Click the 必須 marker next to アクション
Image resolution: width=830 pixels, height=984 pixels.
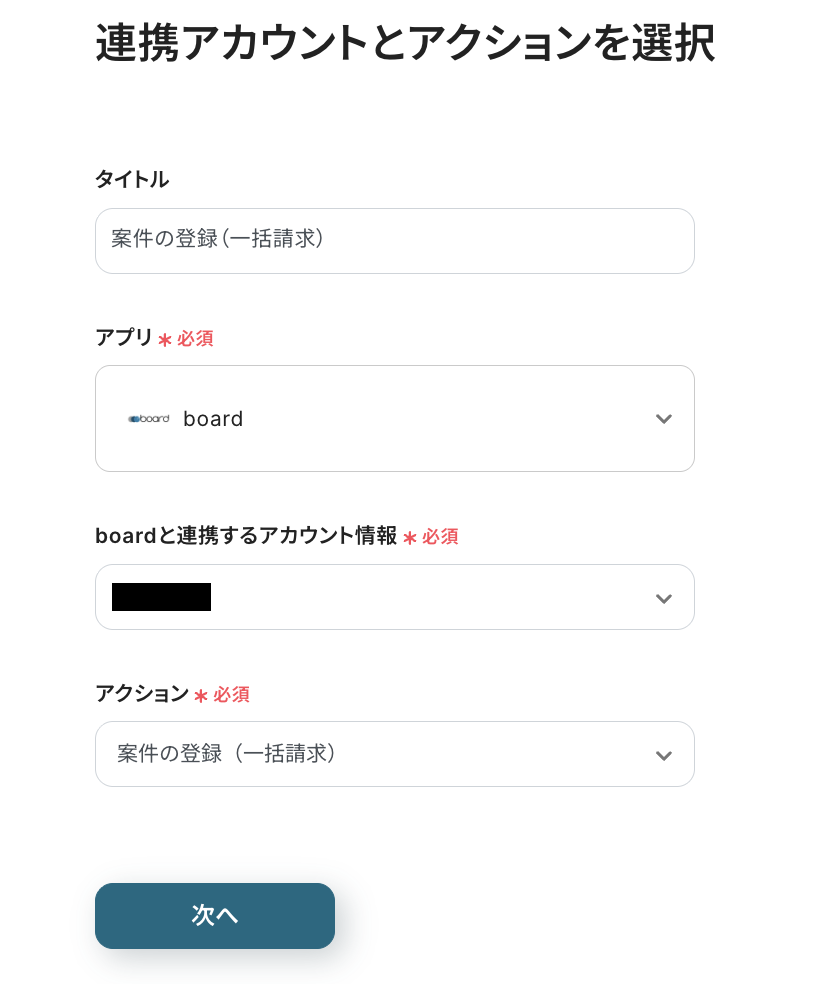click(231, 695)
